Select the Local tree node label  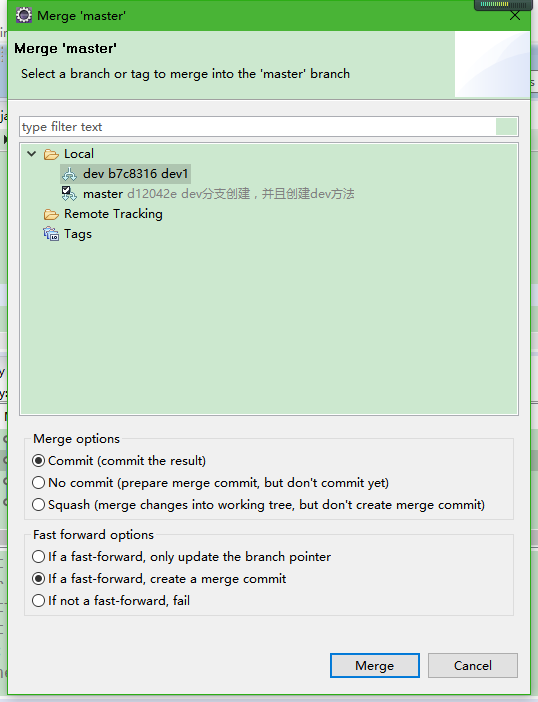click(x=79, y=154)
